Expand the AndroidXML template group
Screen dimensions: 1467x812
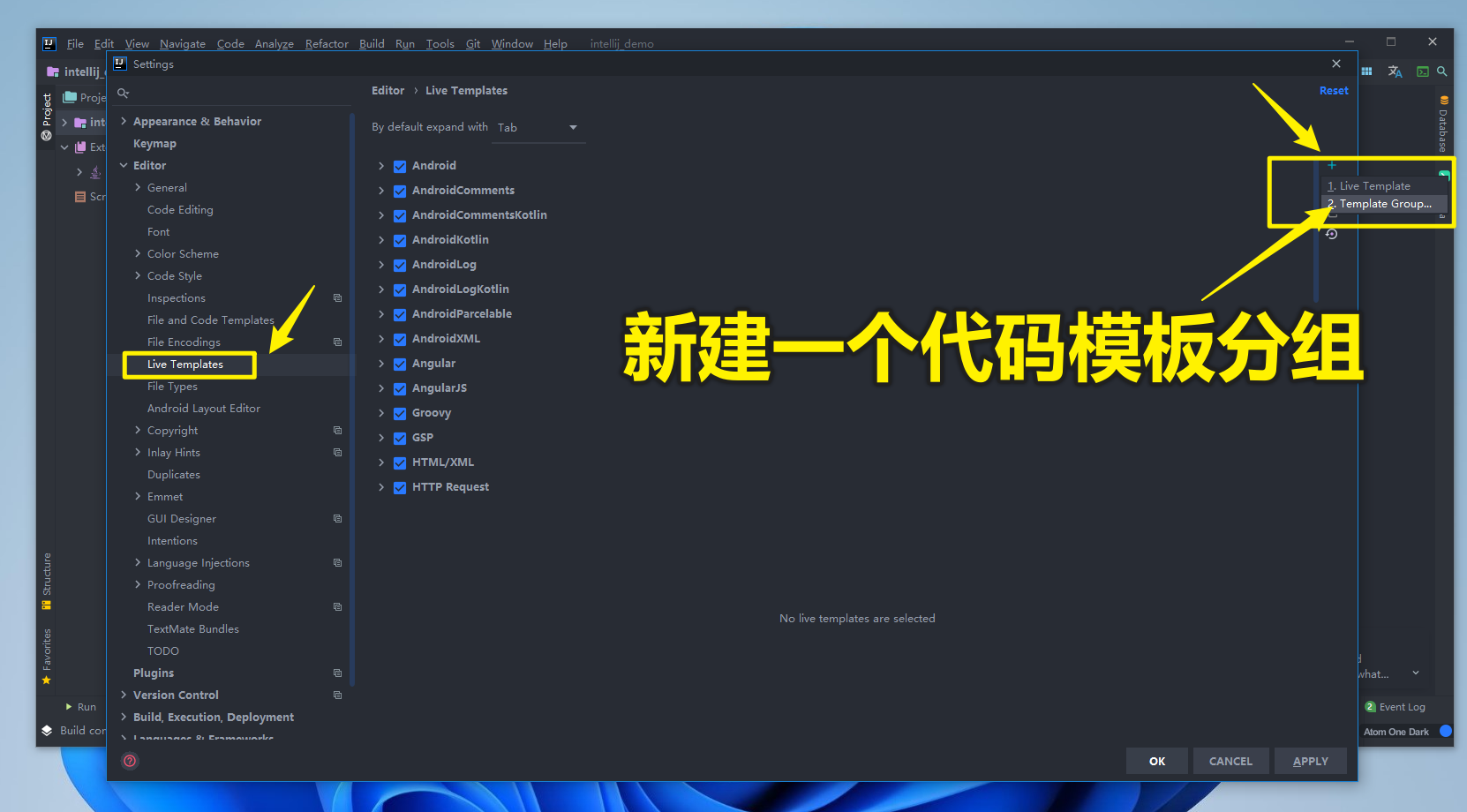pos(381,339)
